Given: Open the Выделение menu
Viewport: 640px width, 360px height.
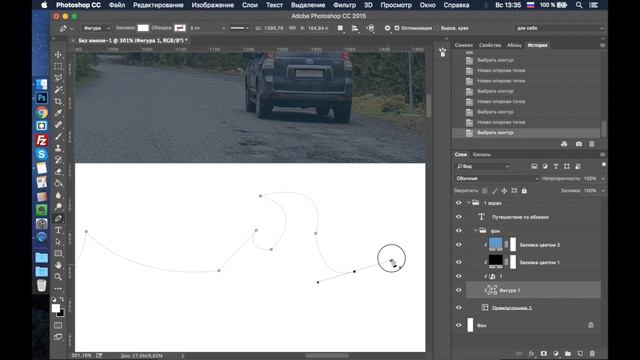Looking at the screenshot, I should point(308,5).
